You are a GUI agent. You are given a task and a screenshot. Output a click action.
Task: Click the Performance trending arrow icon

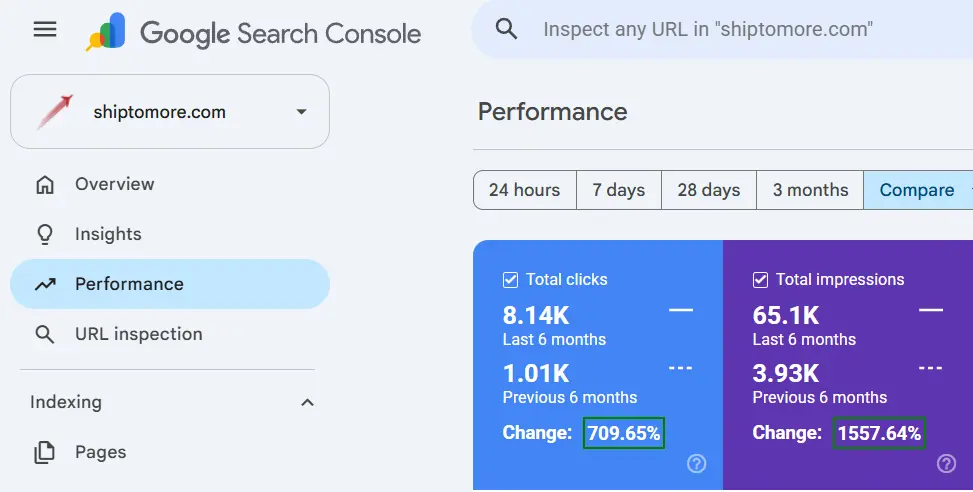click(45, 284)
